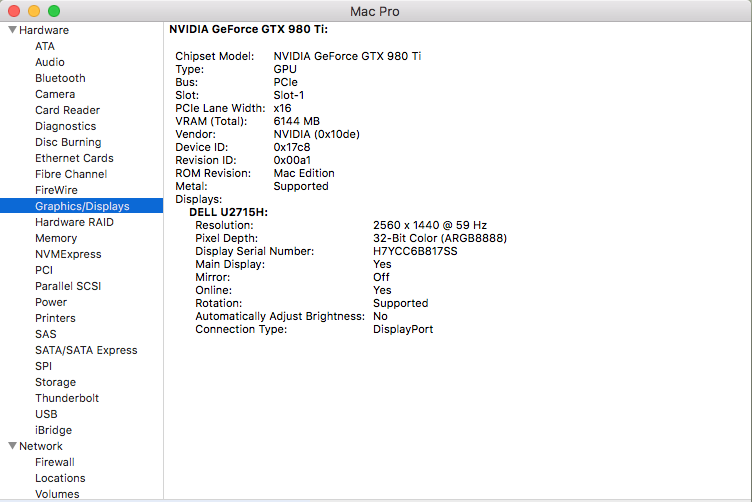
Task: Click the VRAM value 6144 MB
Action: pyautogui.click(x=296, y=121)
